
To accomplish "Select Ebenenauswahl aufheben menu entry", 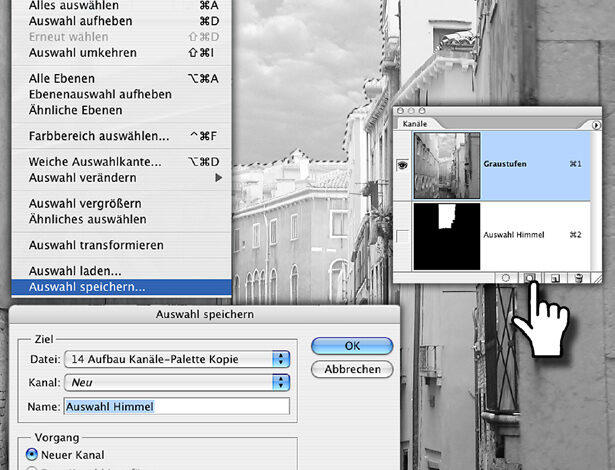I will click(122, 94).
